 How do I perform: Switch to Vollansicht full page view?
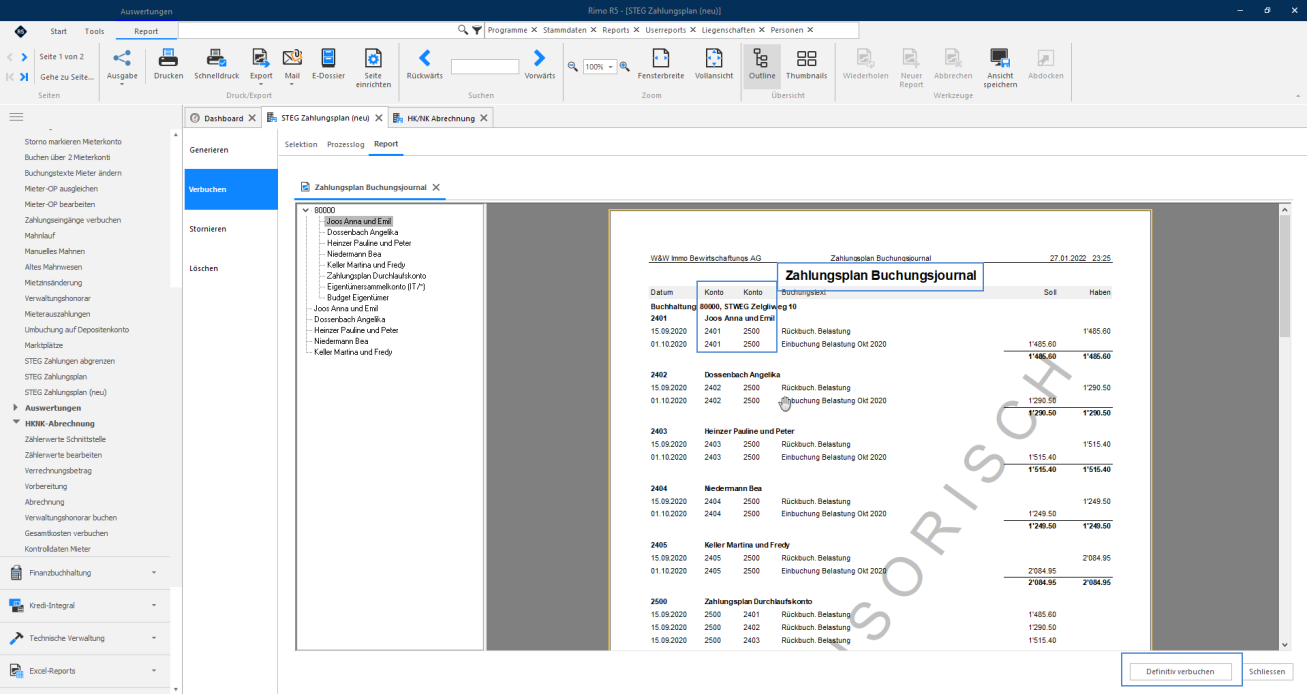[714, 64]
